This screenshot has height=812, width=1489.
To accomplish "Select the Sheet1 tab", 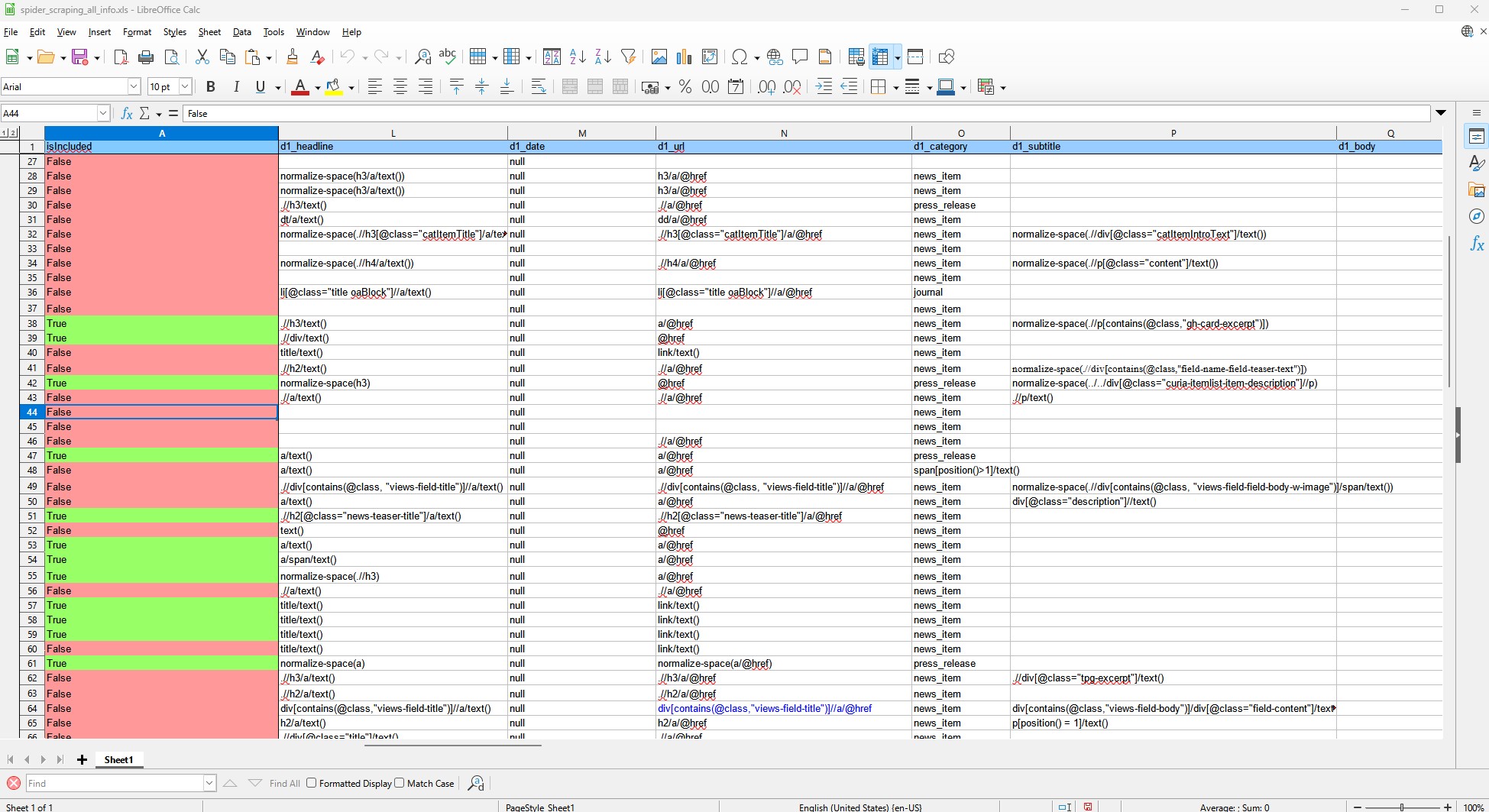I will 118,760.
